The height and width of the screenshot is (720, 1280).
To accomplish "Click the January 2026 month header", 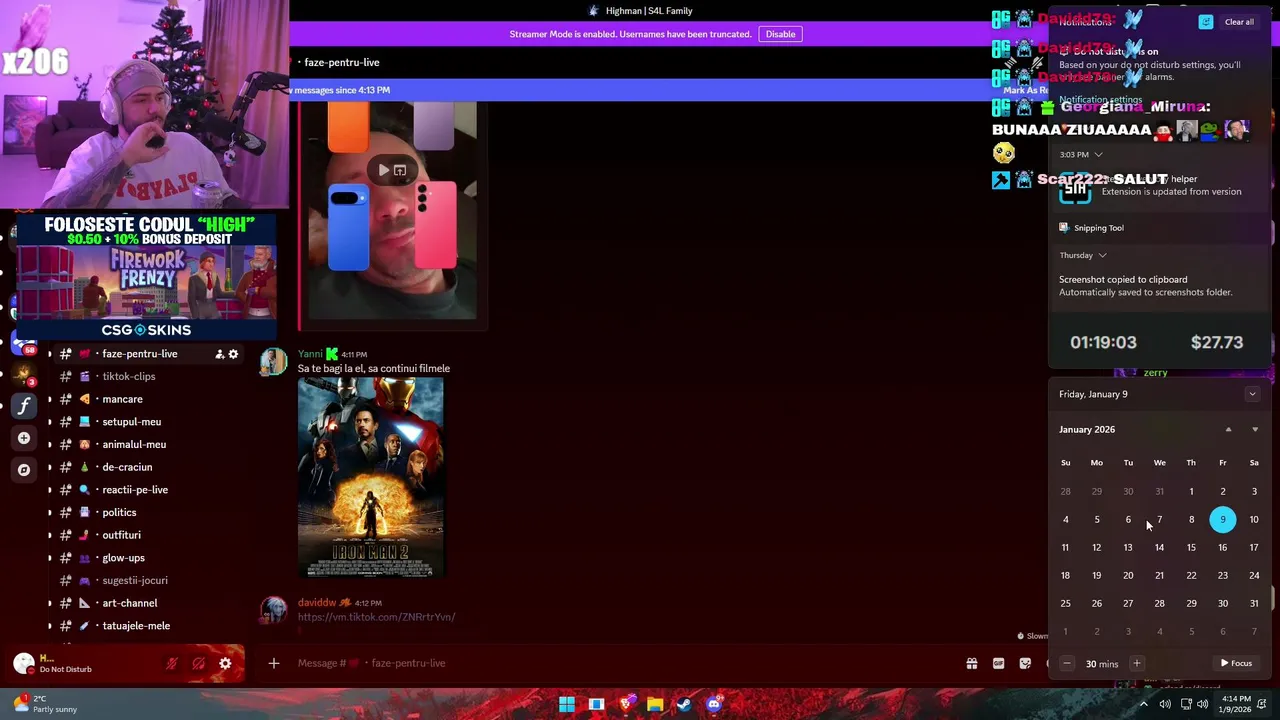I will tap(1087, 429).
